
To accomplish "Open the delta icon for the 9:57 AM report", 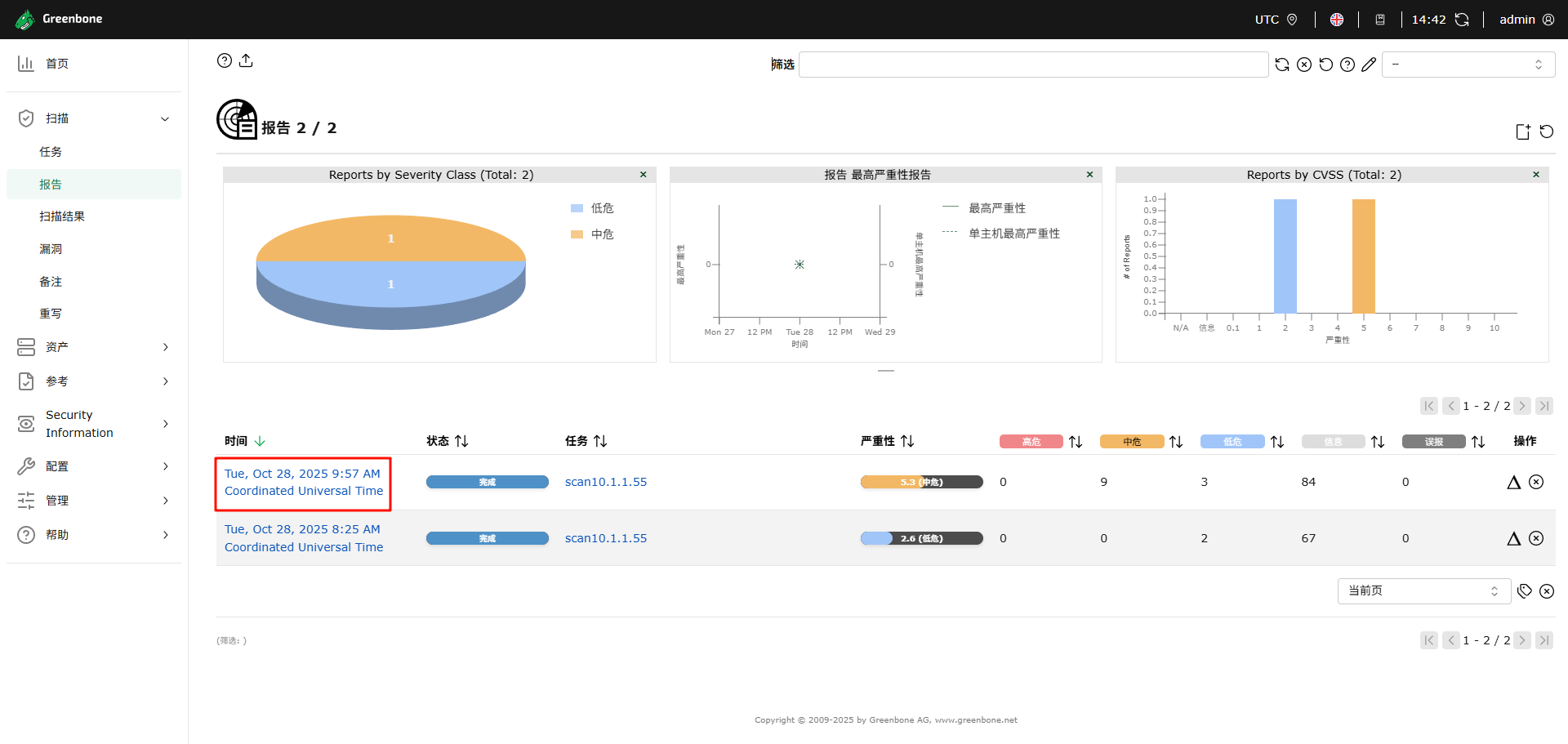I will (1513, 482).
